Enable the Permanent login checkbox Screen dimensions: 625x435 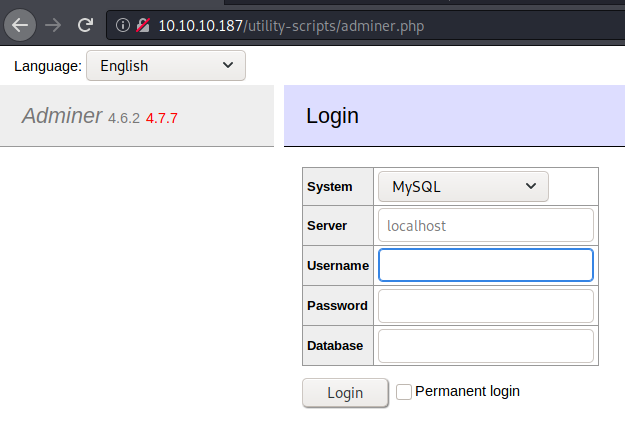[x=404, y=392]
